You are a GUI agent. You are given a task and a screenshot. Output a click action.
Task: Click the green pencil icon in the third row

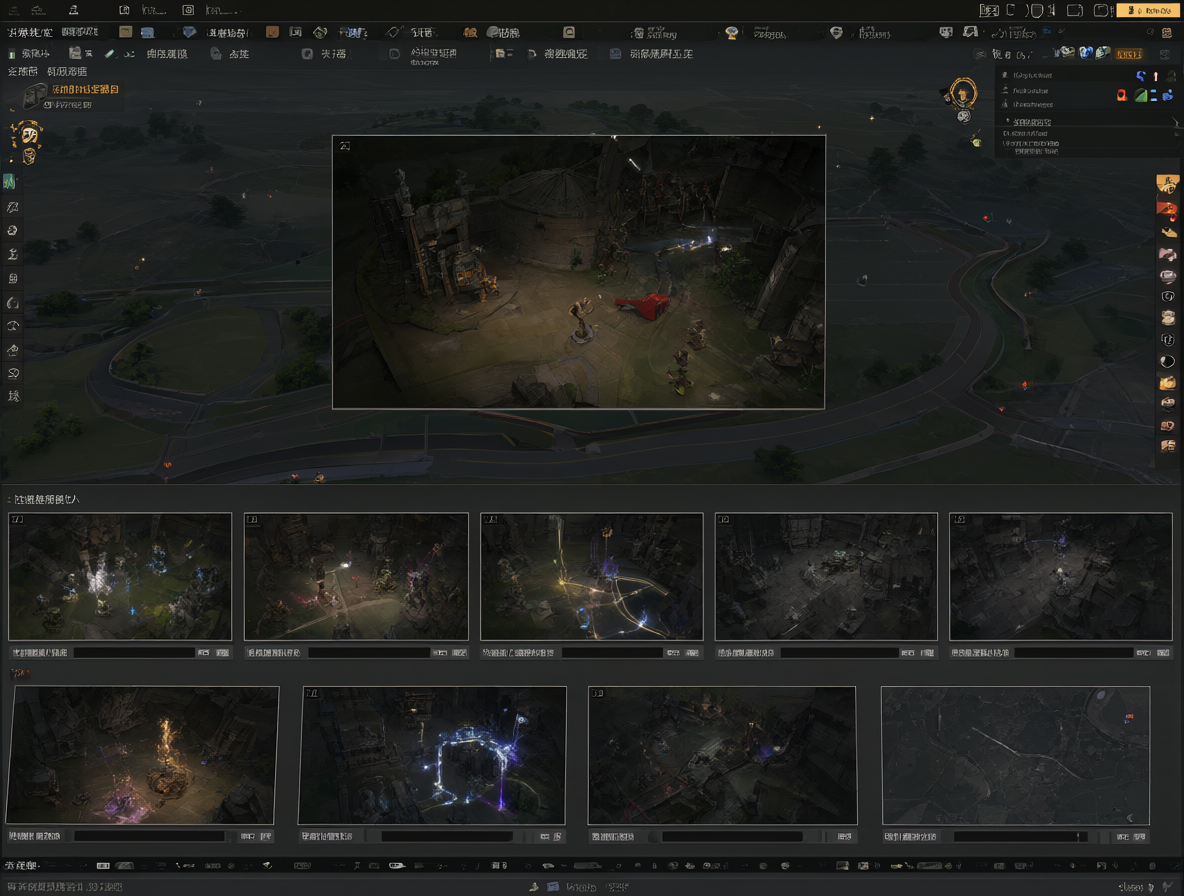click(109, 54)
